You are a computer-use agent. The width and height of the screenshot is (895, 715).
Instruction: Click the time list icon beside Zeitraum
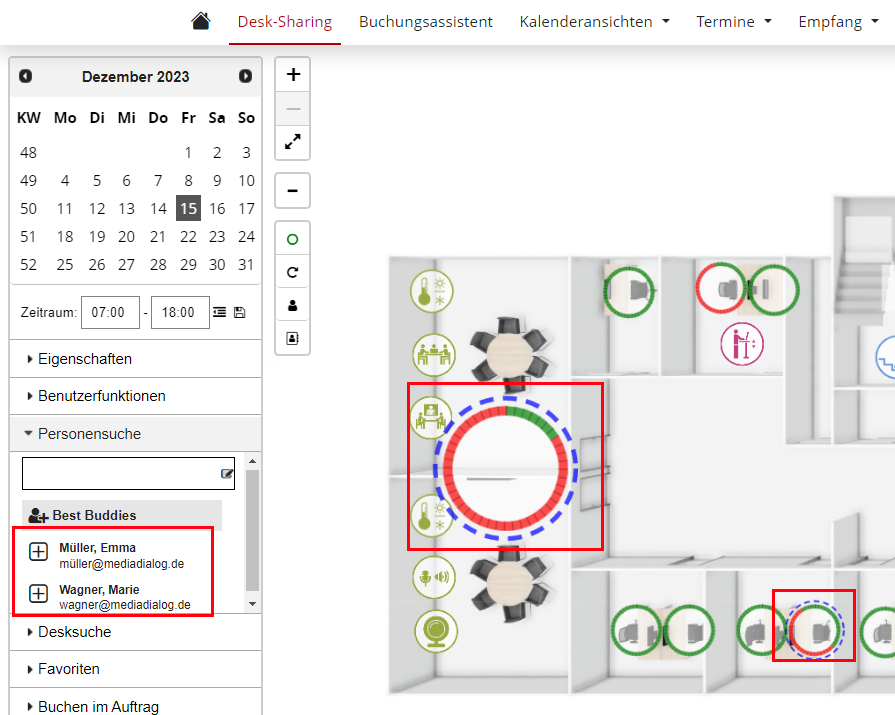(220, 312)
